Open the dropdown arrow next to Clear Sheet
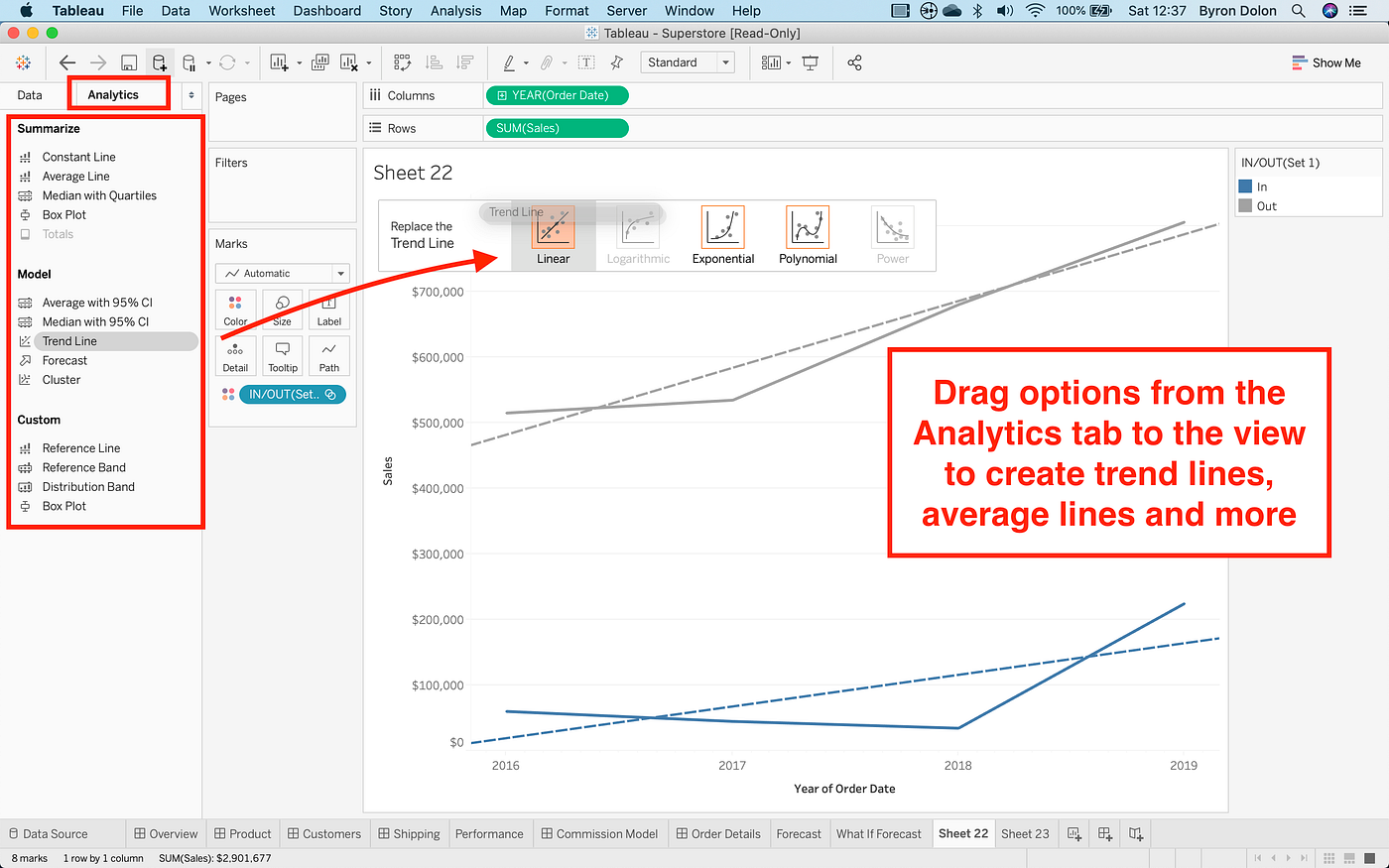 tap(368, 63)
